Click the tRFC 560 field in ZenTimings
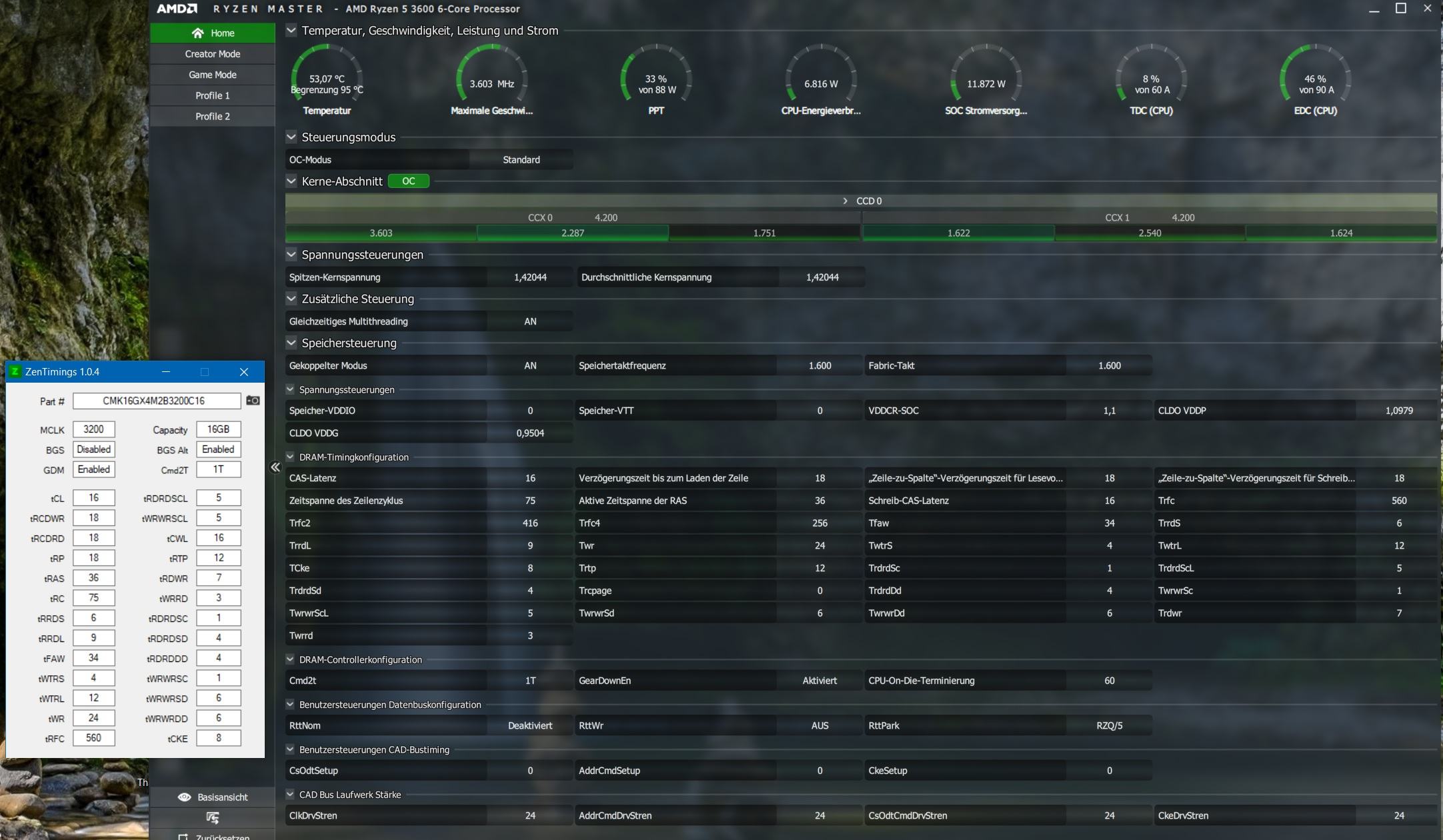1443x840 pixels. [x=93, y=738]
